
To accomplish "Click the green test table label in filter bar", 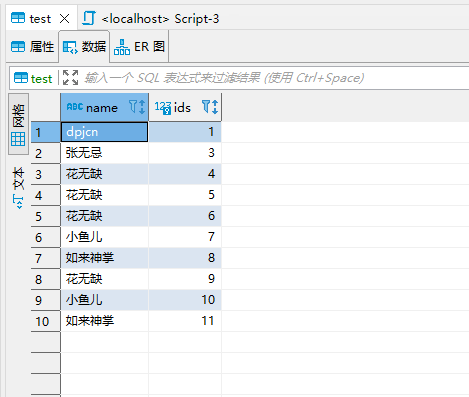I will (x=42, y=79).
